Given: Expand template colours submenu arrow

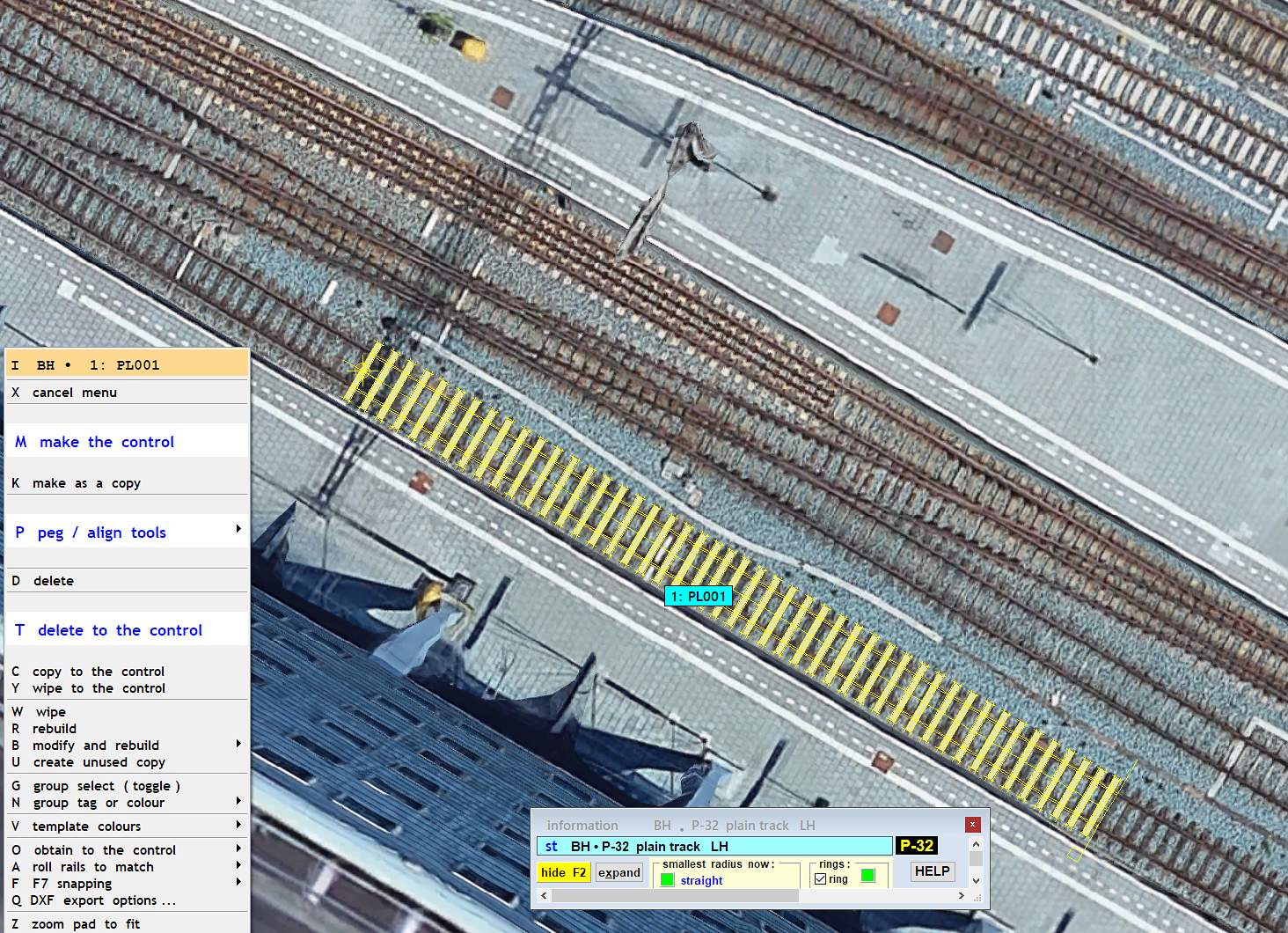Looking at the screenshot, I should pos(238,825).
